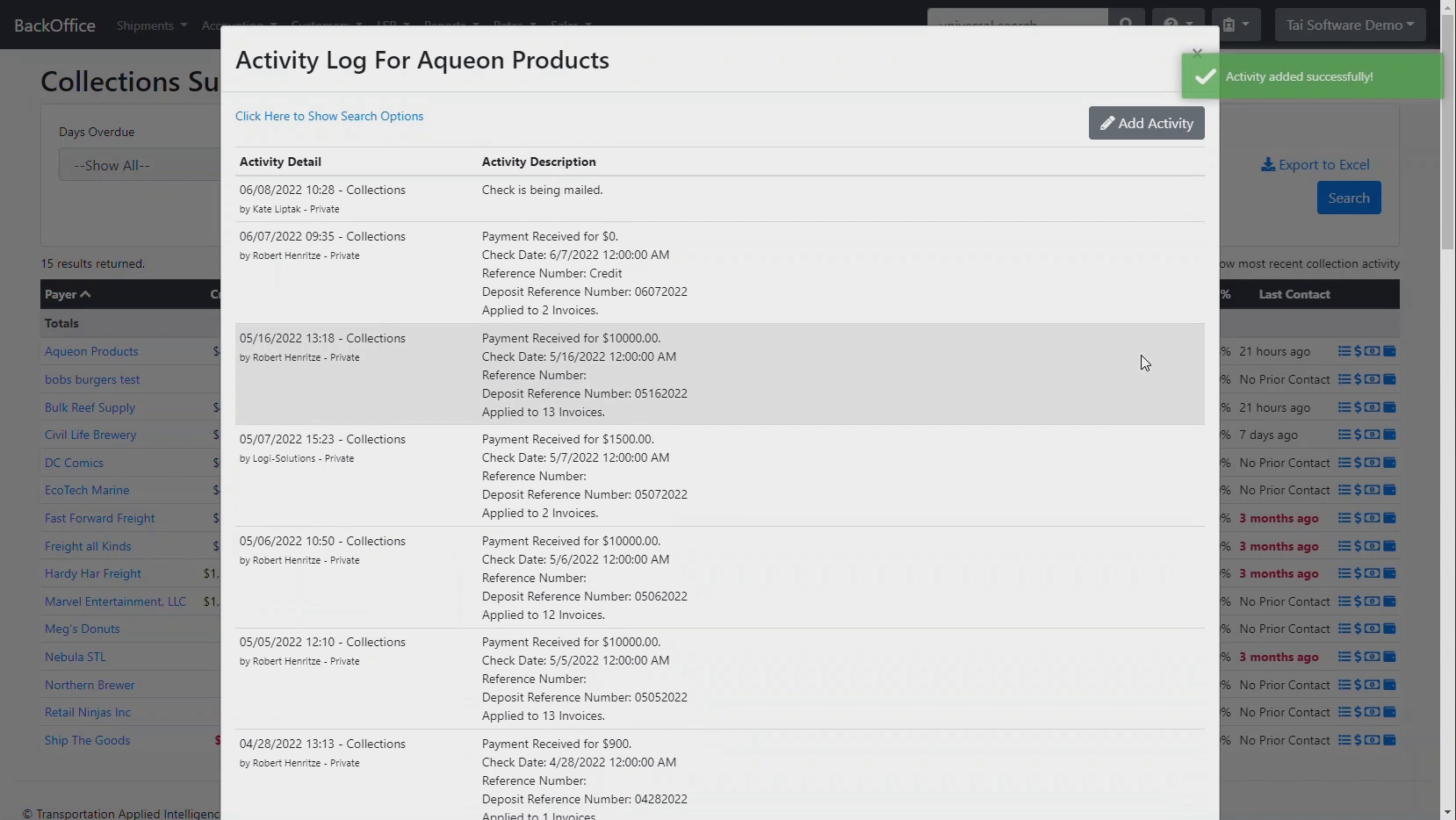
Task: Open the Nebula STL payer link
Action: 75,656
